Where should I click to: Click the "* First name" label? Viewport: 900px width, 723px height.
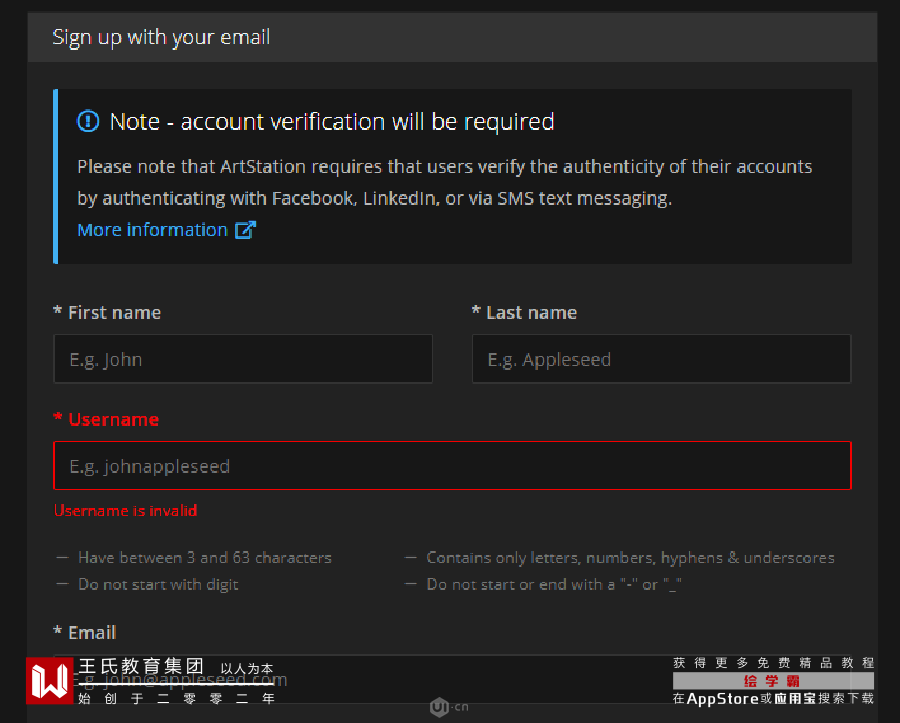107,313
